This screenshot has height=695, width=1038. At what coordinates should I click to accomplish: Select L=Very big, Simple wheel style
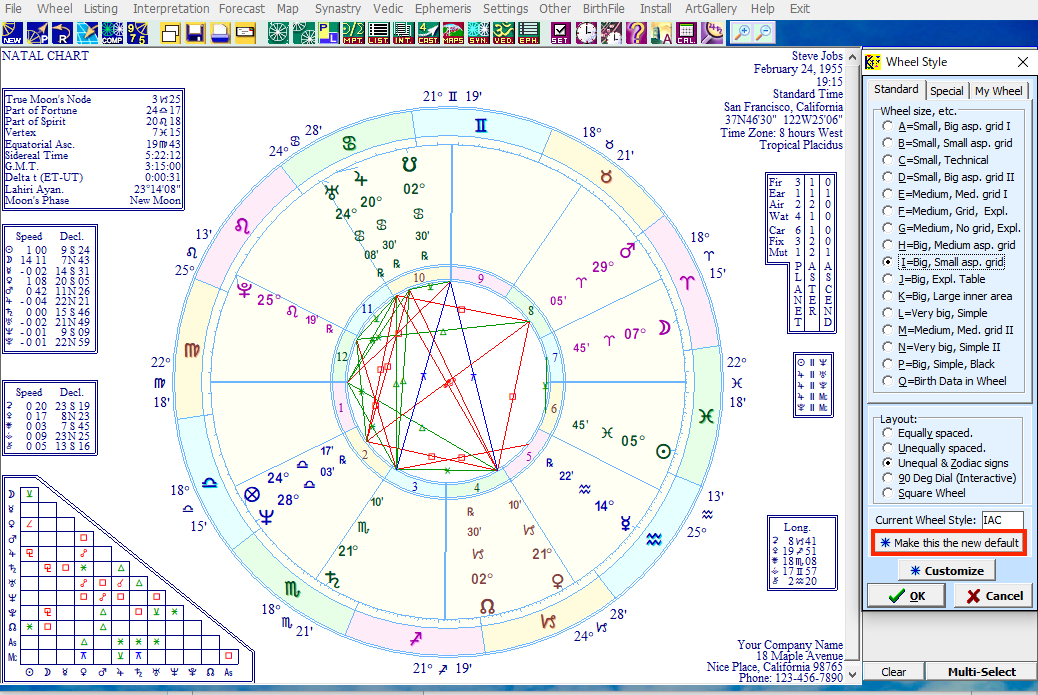tap(935, 313)
